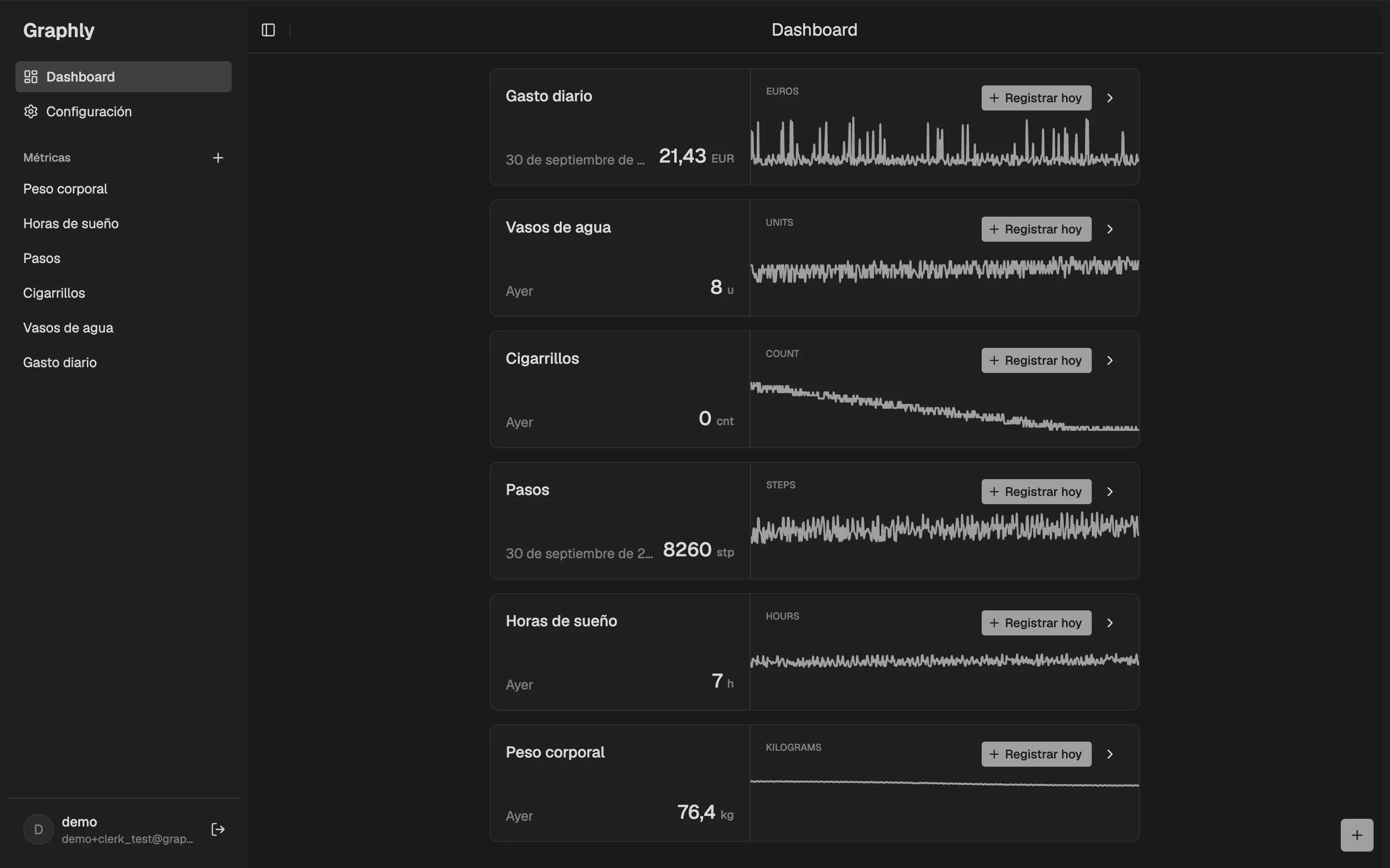Image resolution: width=1390 pixels, height=868 pixels.
Task: Click Registrar hoy for Horas de sueño
Action: pos(1036,623)
